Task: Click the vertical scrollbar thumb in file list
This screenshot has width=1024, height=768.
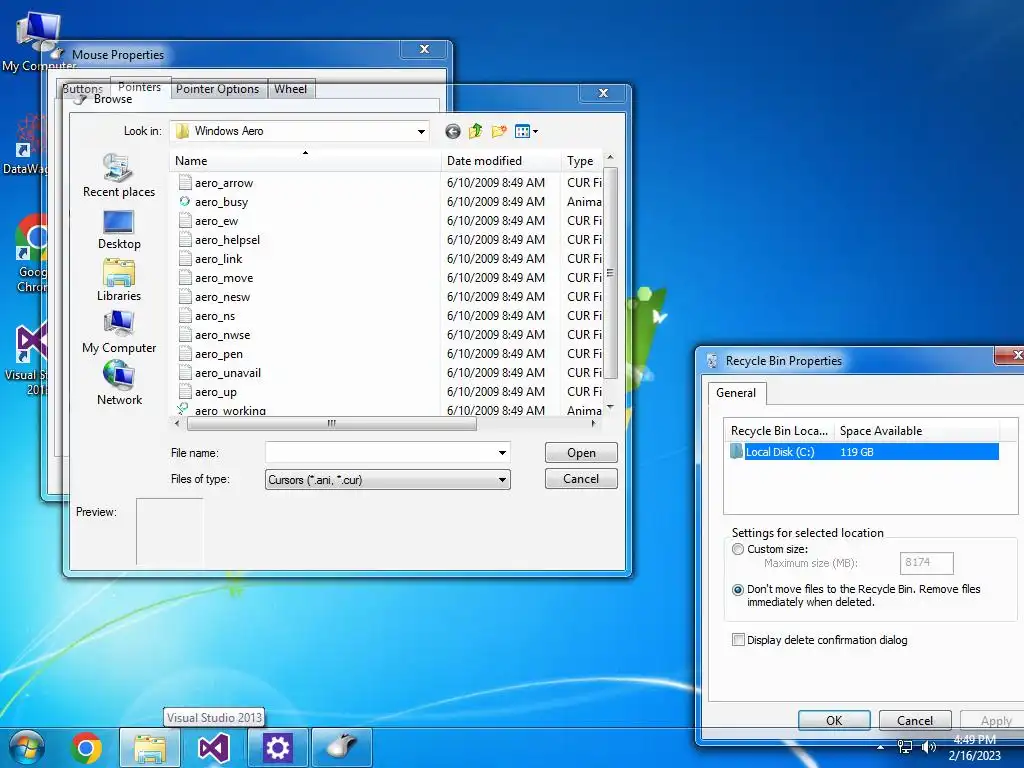Action: tap(610, 272)
